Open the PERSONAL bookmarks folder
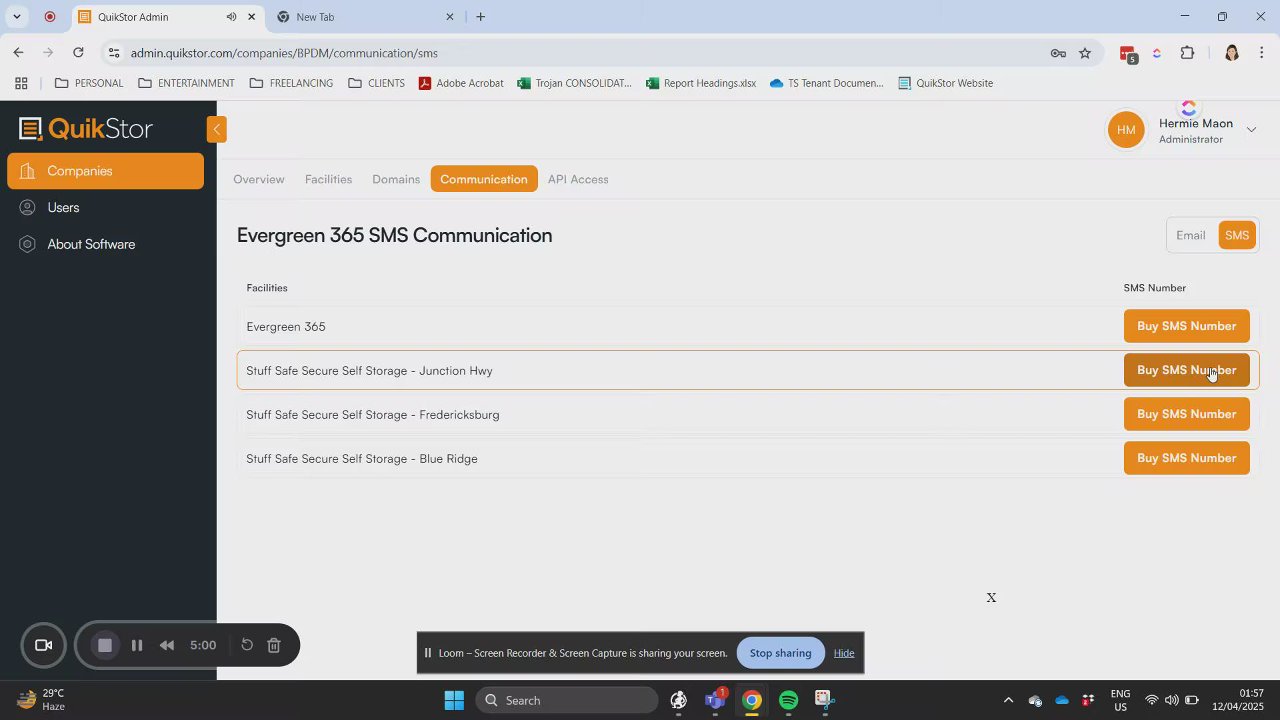 (x=89, y=83)
